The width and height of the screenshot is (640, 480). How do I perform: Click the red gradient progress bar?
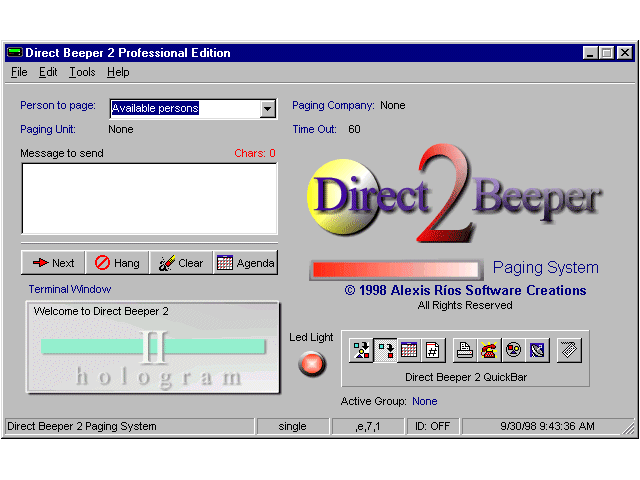click(x=395, y=269)
